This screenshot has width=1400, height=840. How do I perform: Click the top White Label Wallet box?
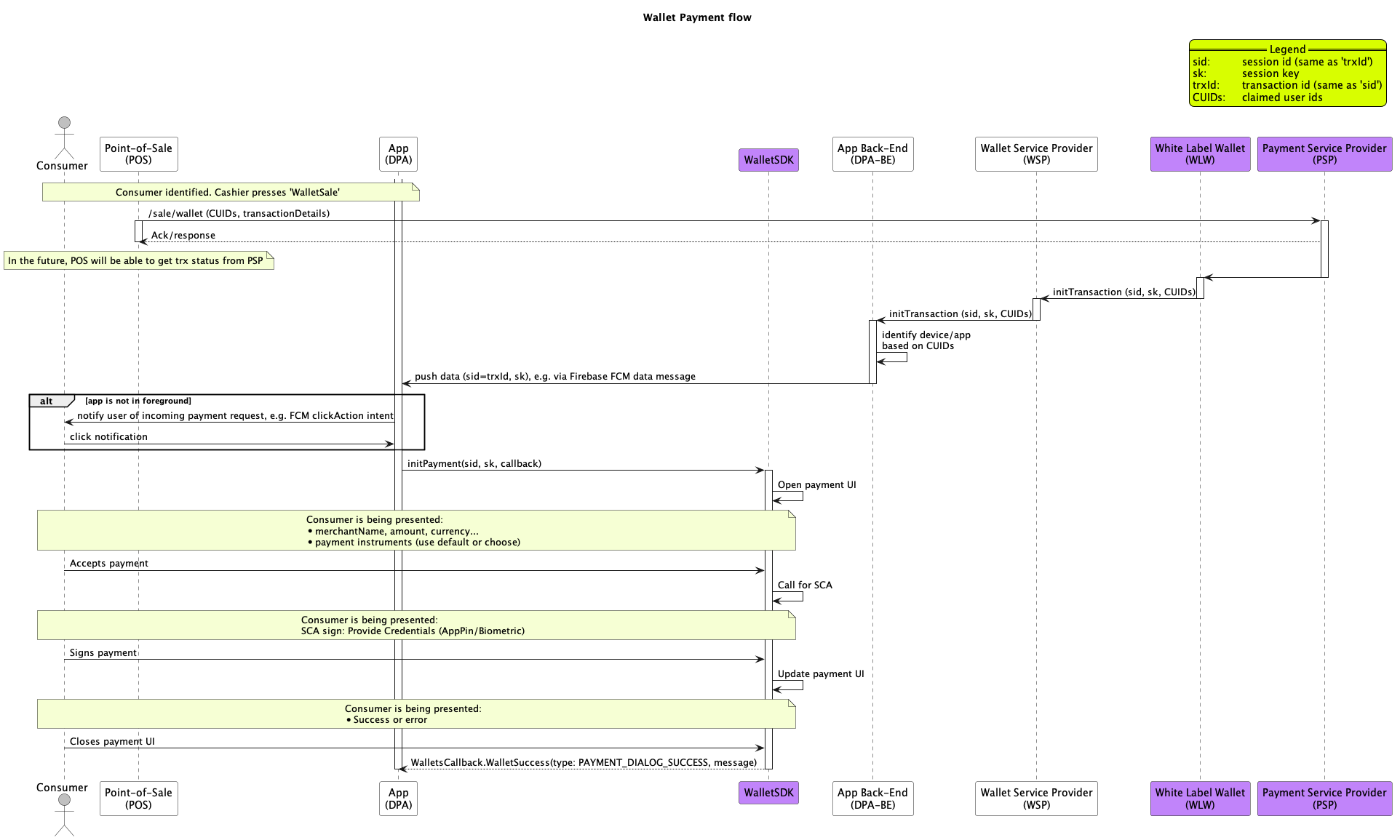(1200, 154)
